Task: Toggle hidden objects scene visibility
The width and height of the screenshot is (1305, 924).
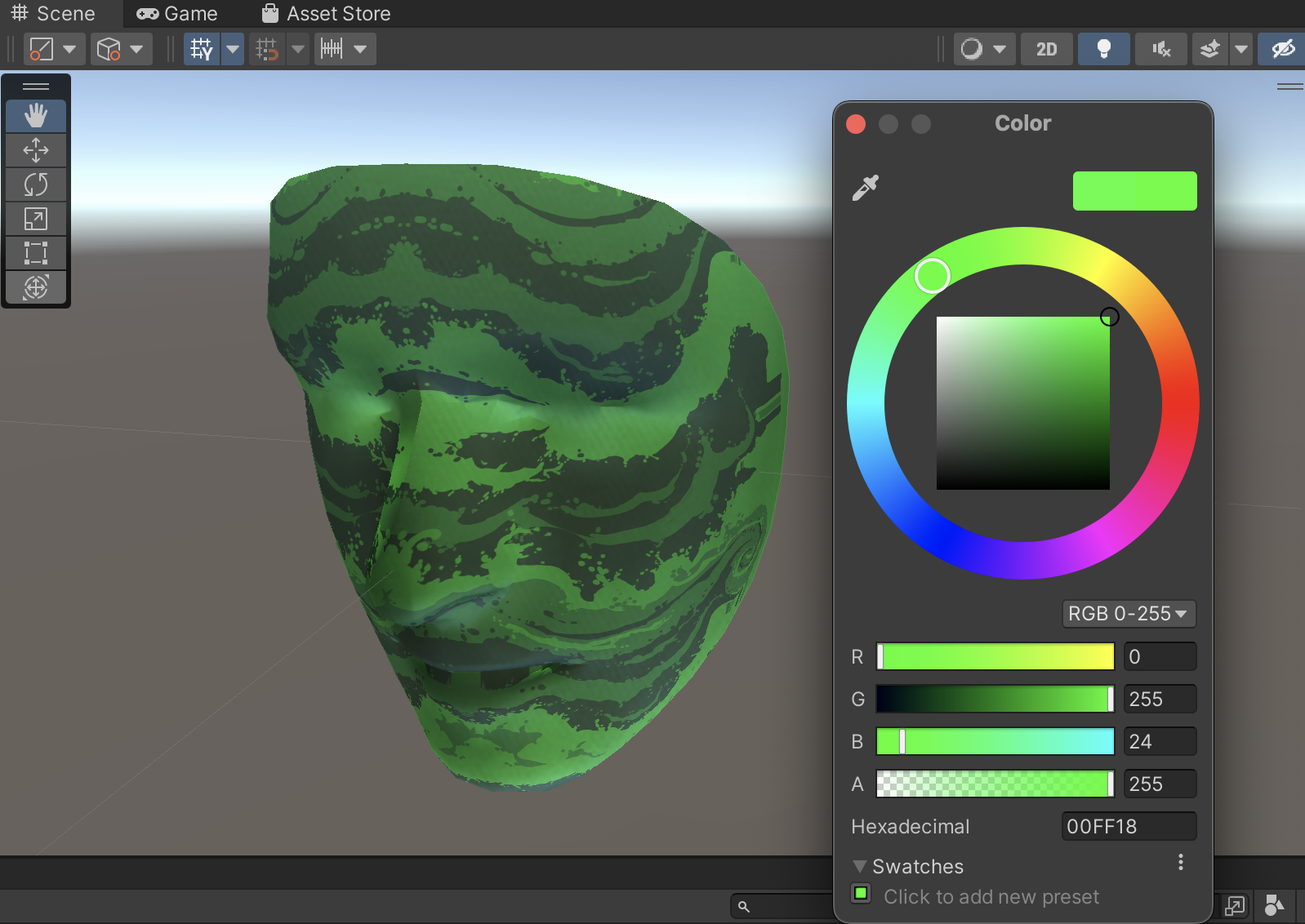Action: coord(1282,49)
